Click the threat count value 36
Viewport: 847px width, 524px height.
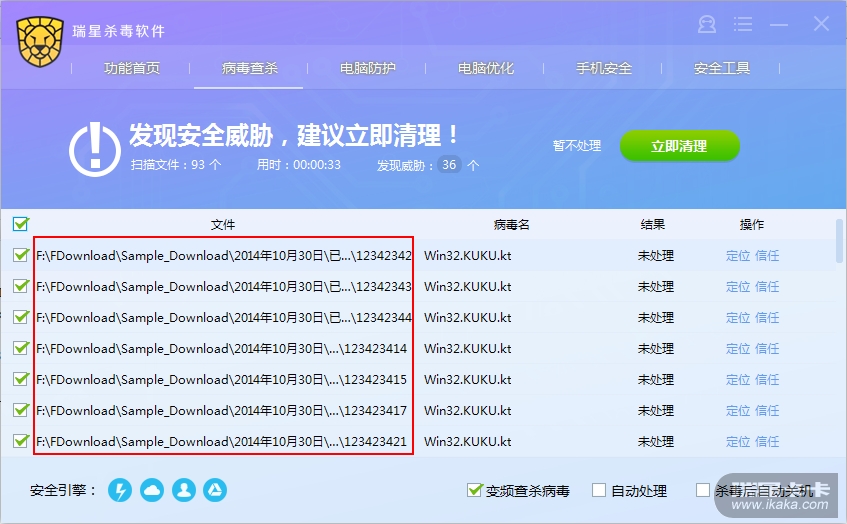pyautogui.click(x=449, y=165)
